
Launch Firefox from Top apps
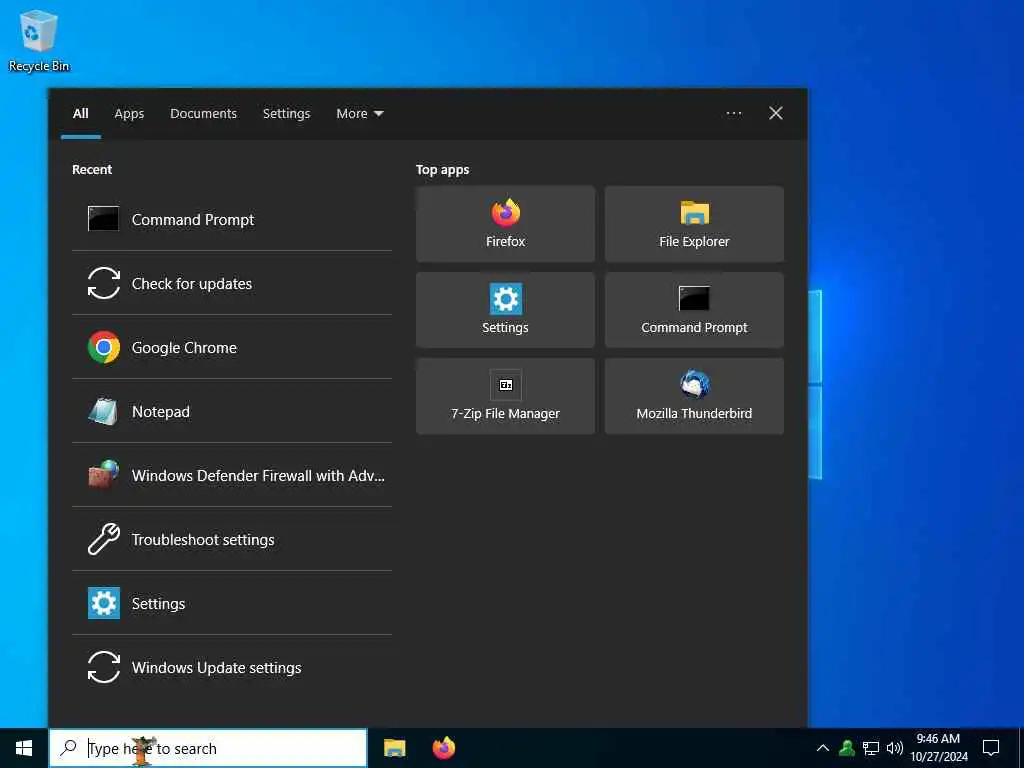(505, 224)
